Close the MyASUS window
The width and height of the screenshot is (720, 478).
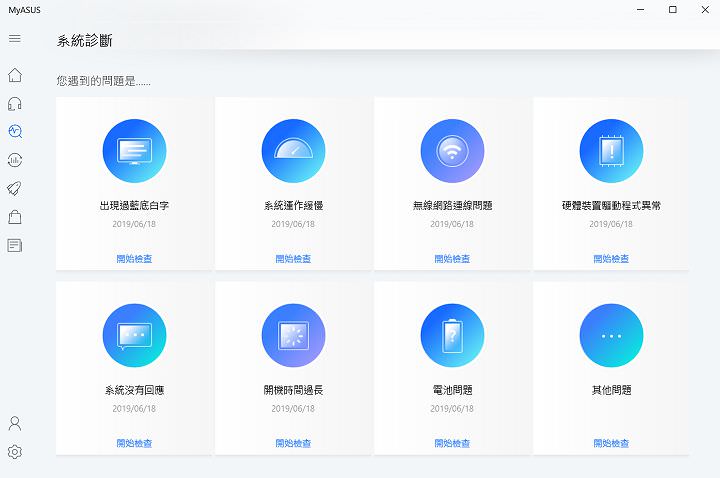[705, 9]
